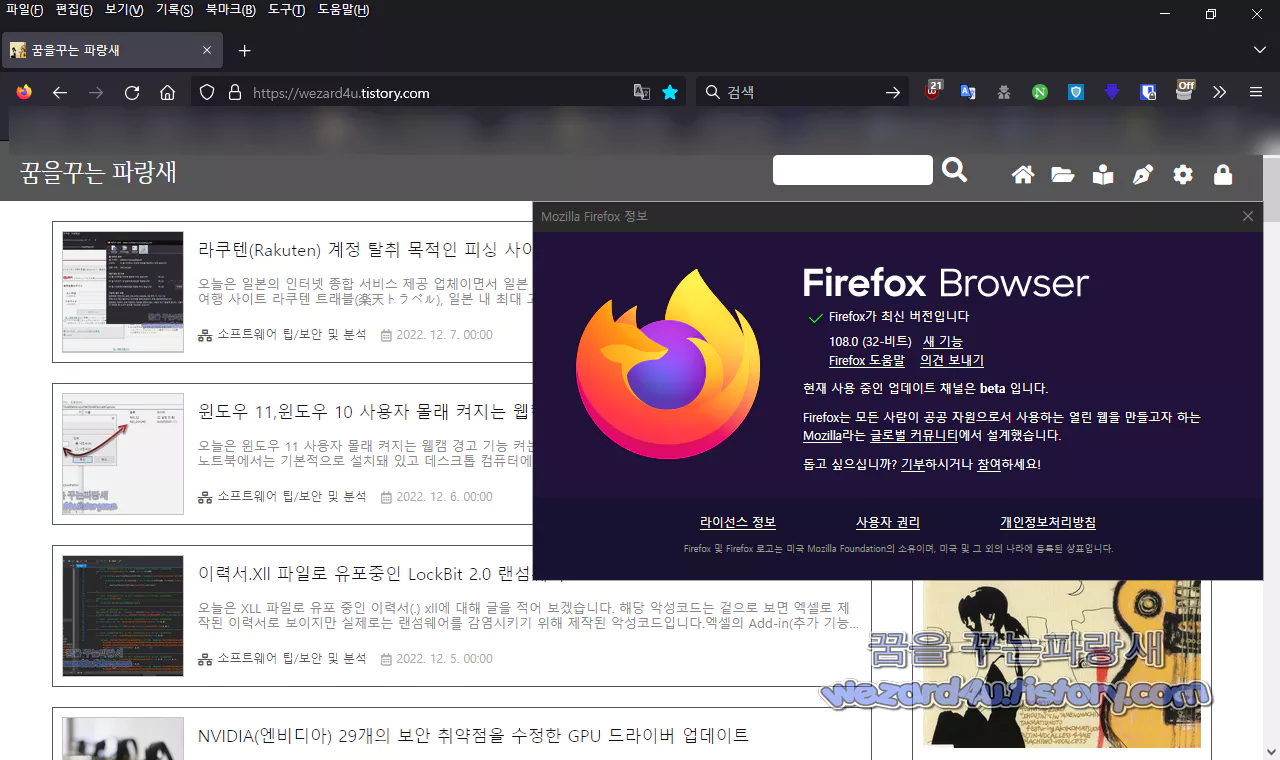This screenshot has height=760, width=1280.
Task: Reload the current page
Action: click(x=132, y=92)
